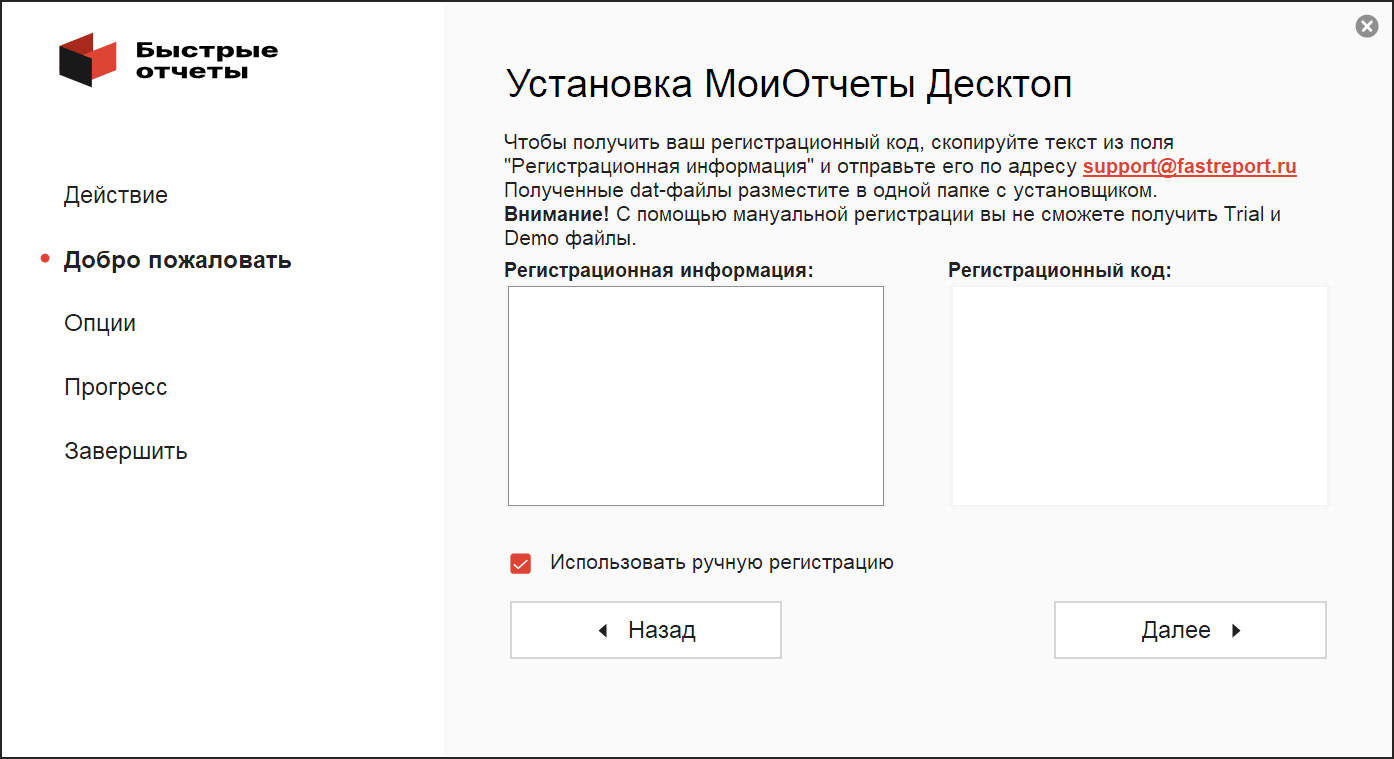Click the Регистрационный код: field label

[1059, 271]
